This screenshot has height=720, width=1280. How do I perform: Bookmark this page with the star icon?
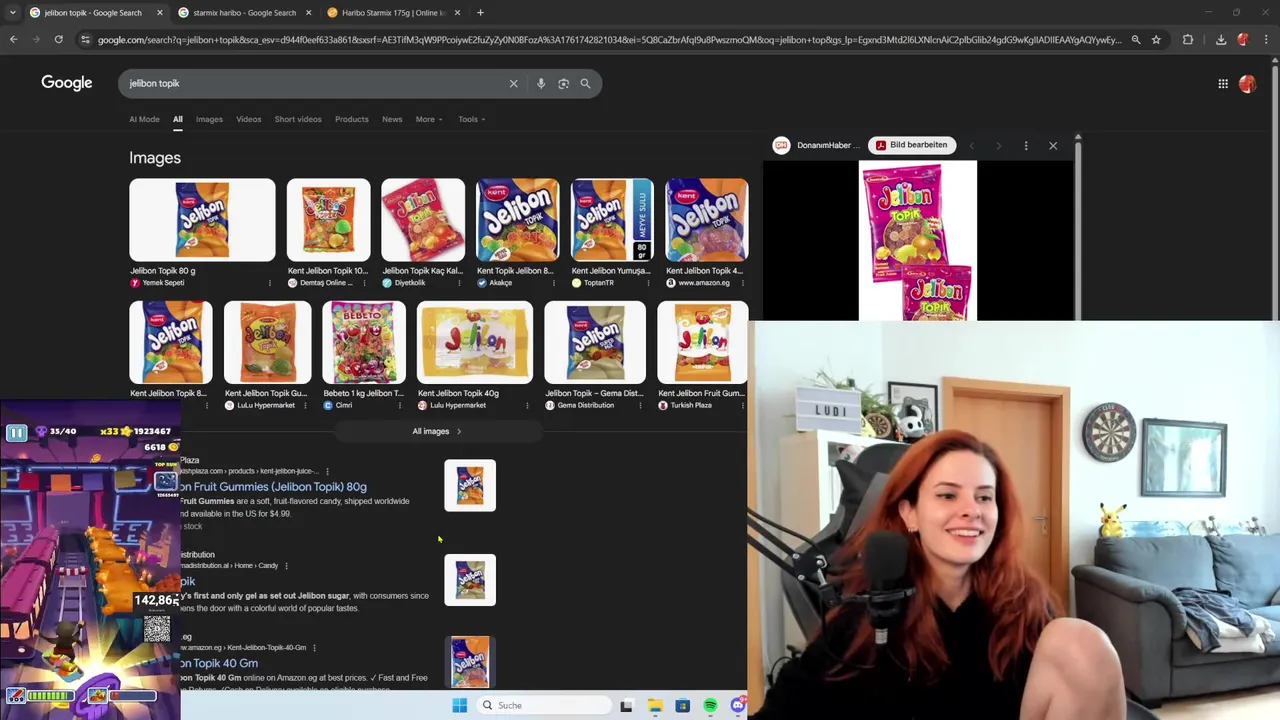(x=1156, y=40)
